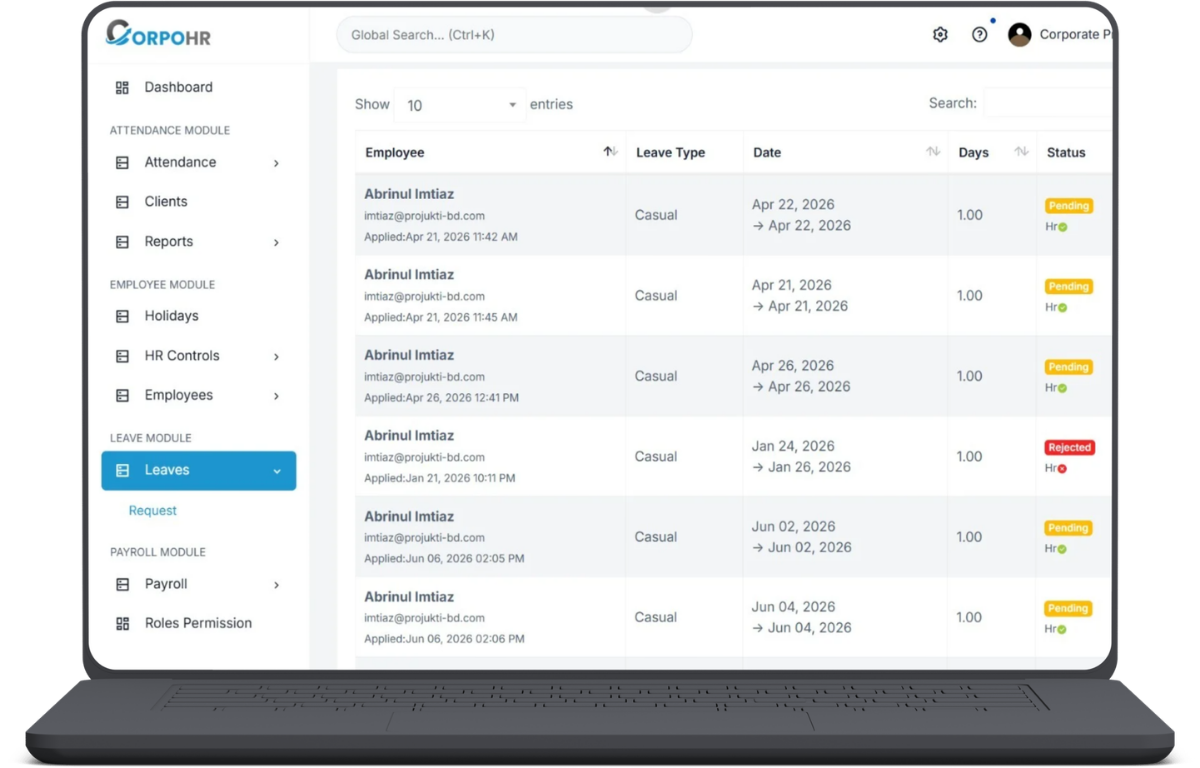Click the Clients sidebar icon
The width and height of the screenshot is (1200, 768).
pyautogui.click(x=123, y=202)
